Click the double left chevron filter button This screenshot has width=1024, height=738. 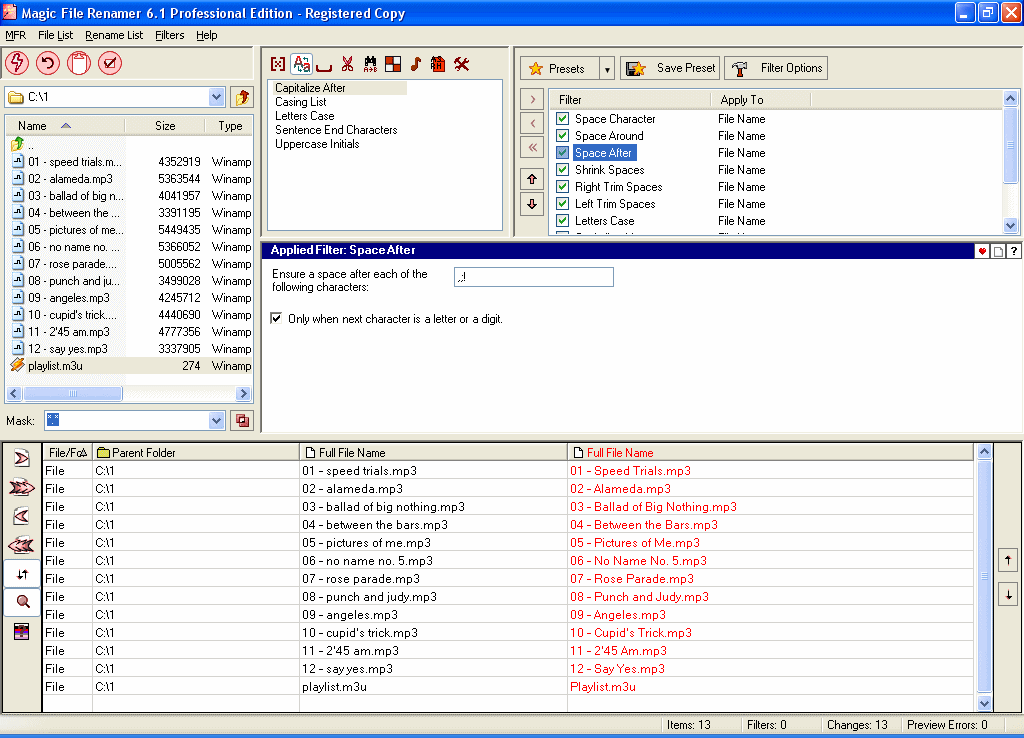(532, 148)
